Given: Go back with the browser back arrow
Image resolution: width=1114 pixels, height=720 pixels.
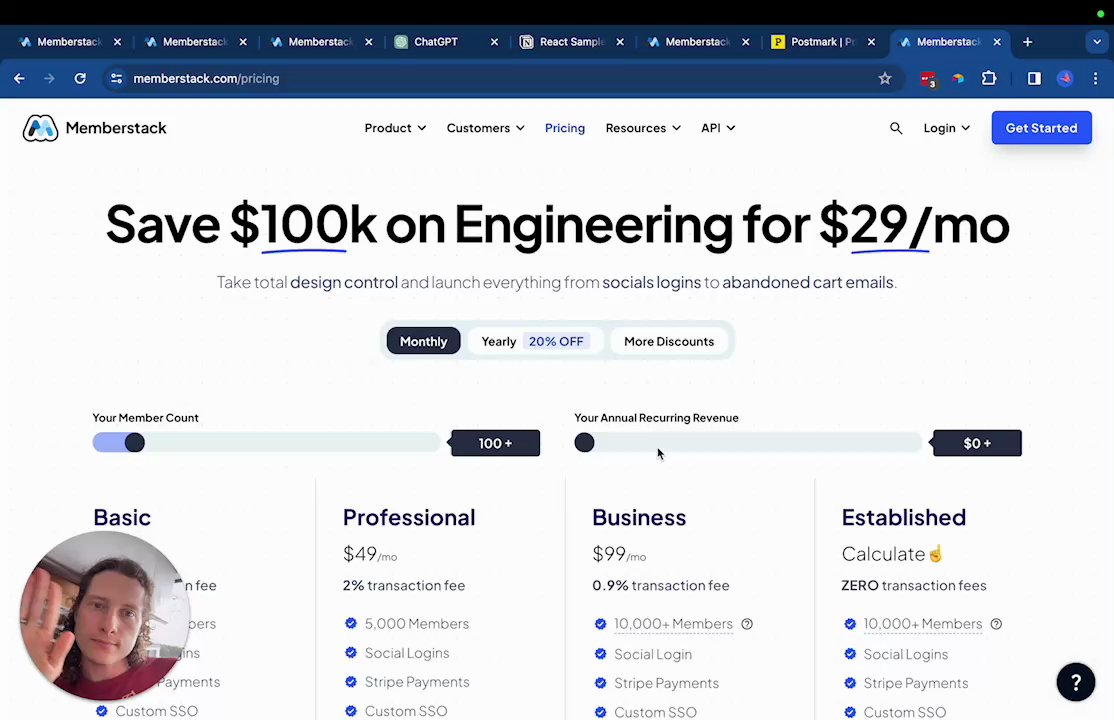Looking at the screenshot, I should pos(19,78).
